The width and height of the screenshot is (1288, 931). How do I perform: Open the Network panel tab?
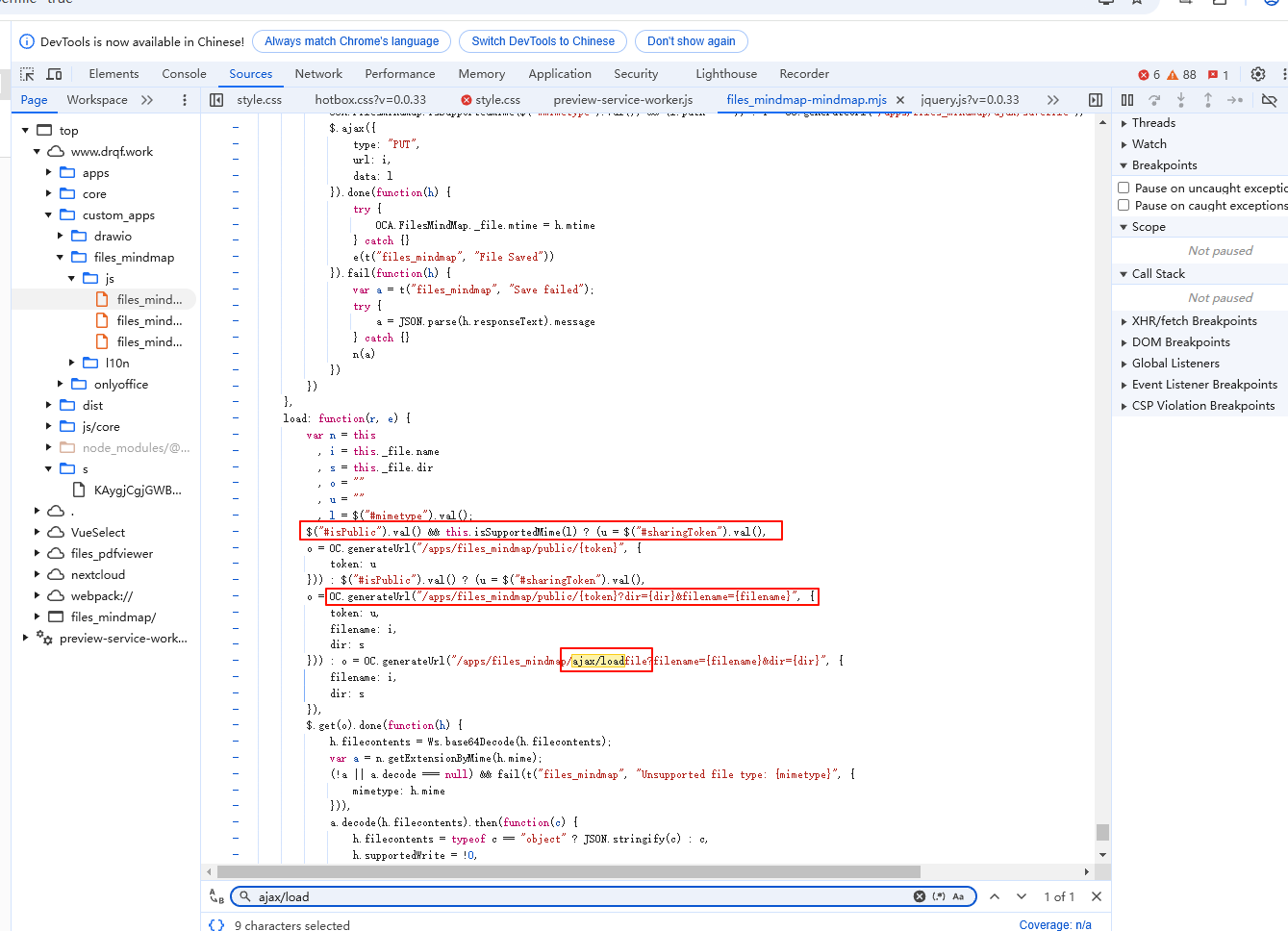coord(318,74)
